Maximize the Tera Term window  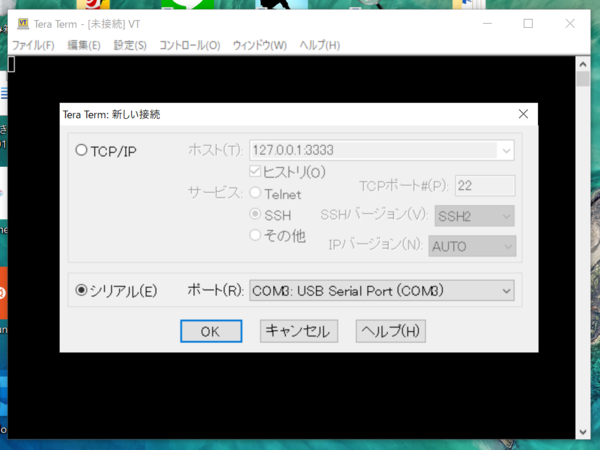(x=528, y=24)
